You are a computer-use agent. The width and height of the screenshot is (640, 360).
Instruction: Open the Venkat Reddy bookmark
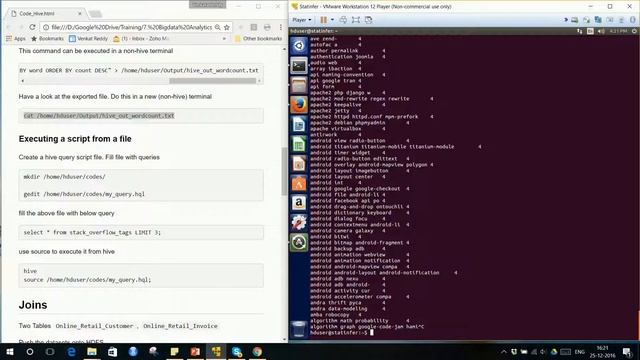(89, 38)
